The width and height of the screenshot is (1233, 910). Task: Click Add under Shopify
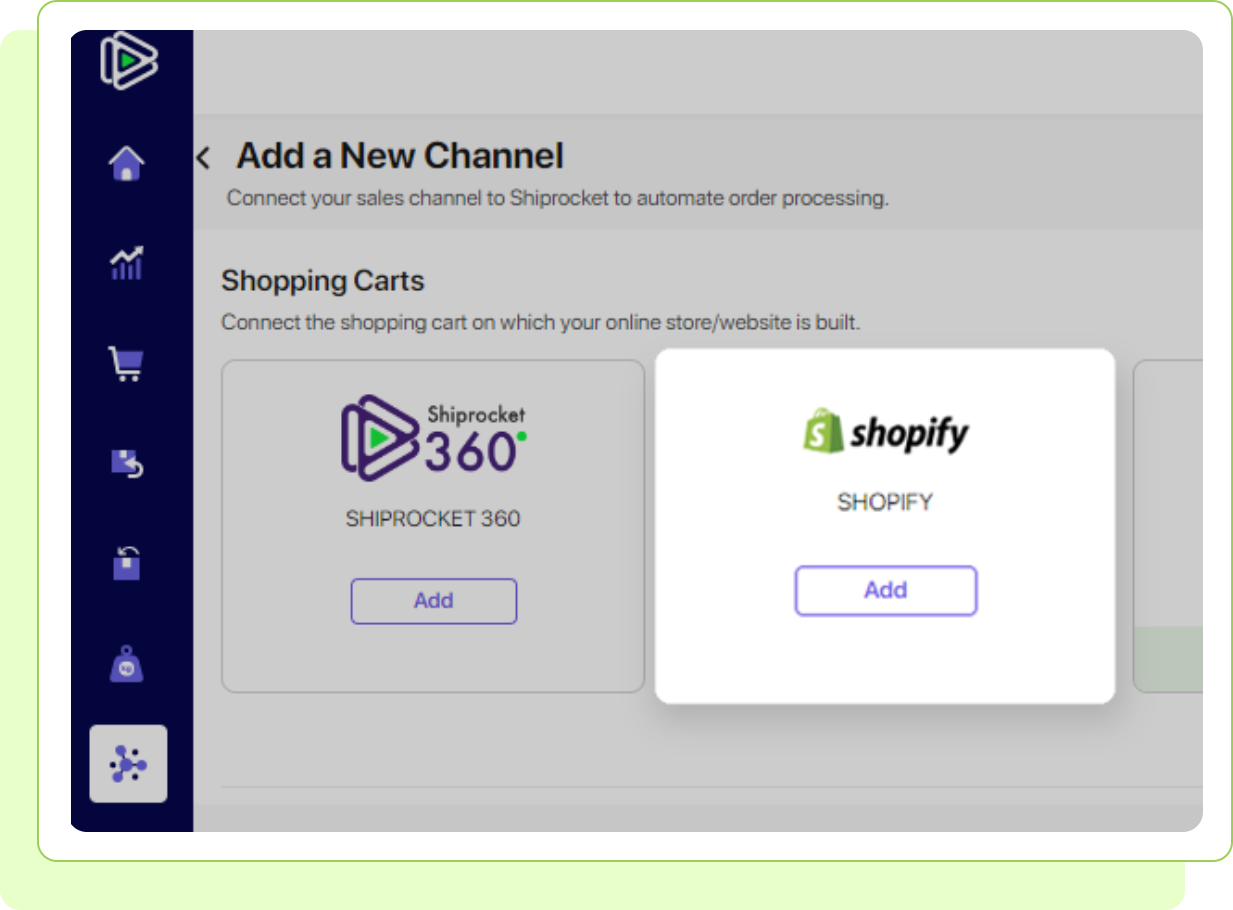886,590
